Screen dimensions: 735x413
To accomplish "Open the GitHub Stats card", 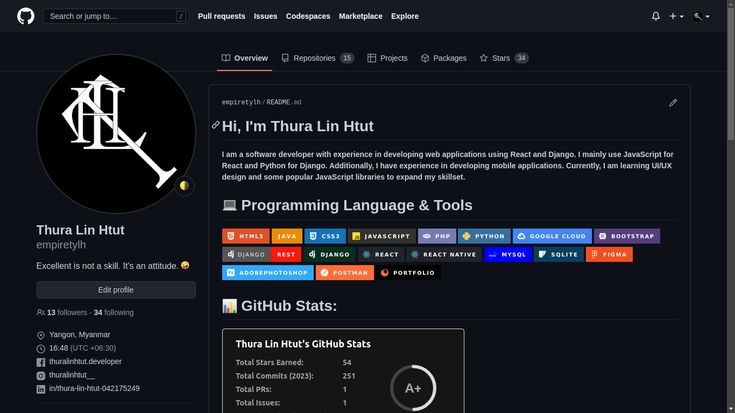I will tap(343, 371).
